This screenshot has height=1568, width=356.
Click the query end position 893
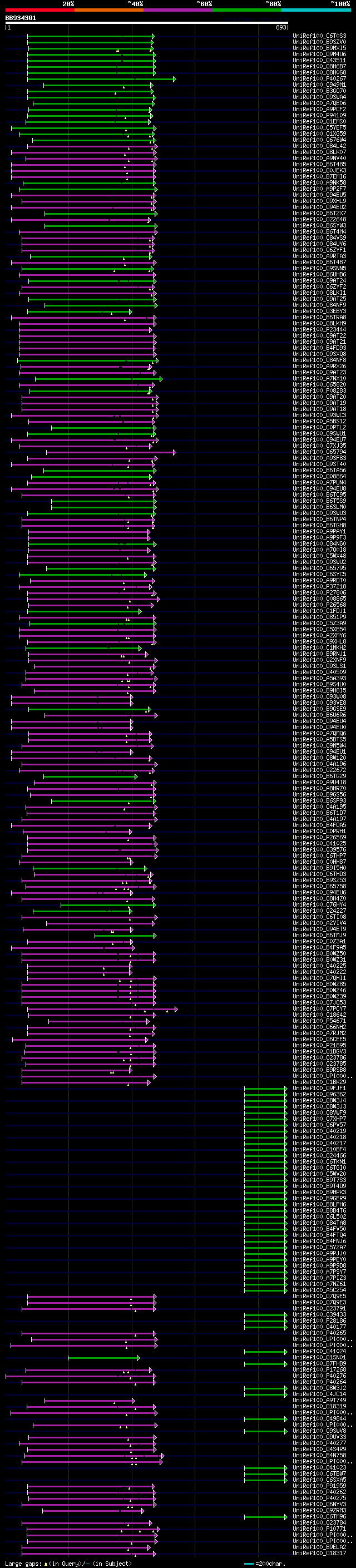(281, 28)
